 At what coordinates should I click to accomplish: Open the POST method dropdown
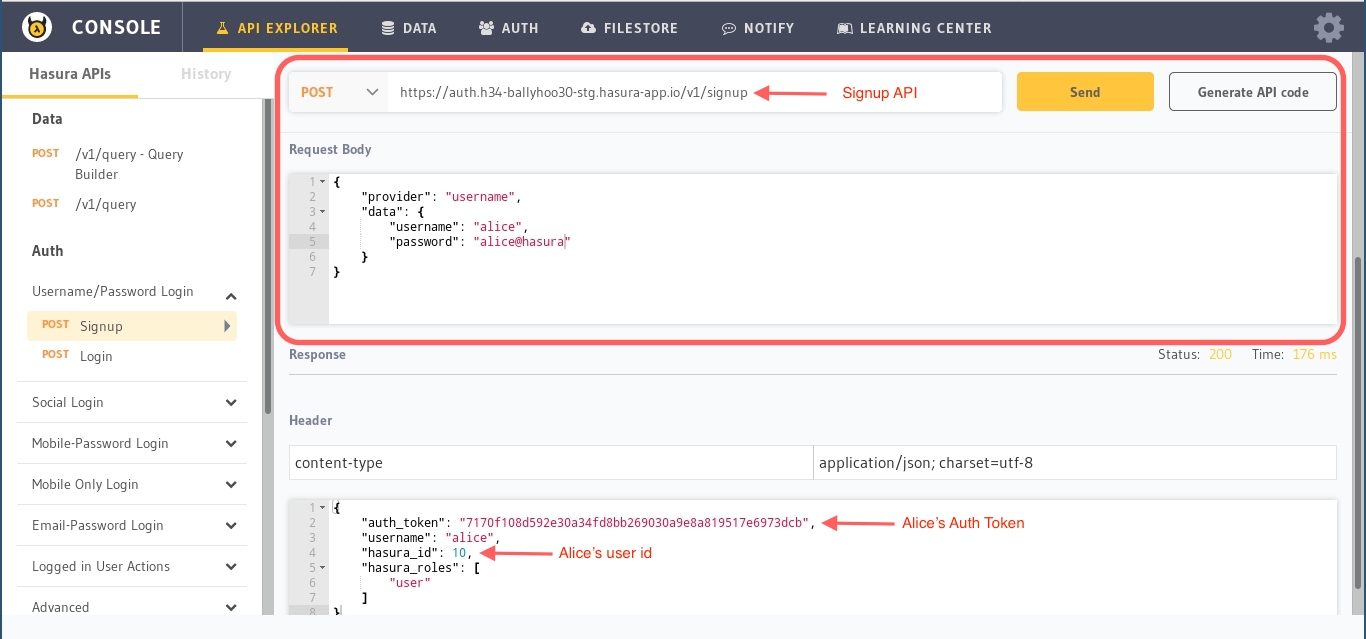(x=339, y=92)
